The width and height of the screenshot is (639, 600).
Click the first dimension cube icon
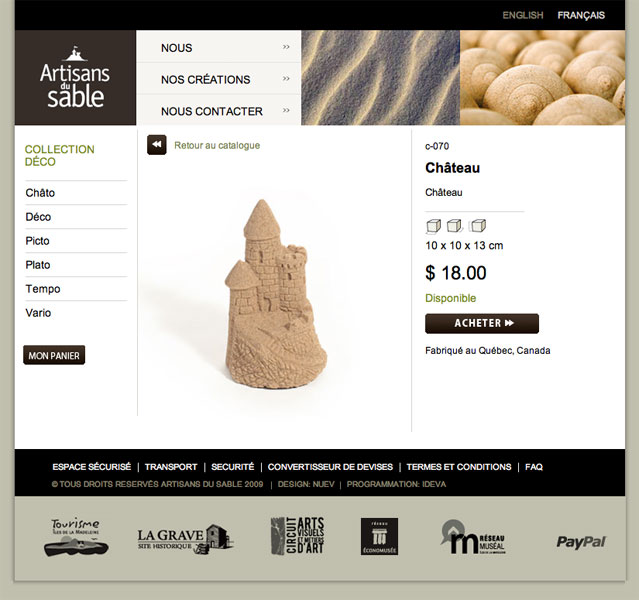[433, 226]
